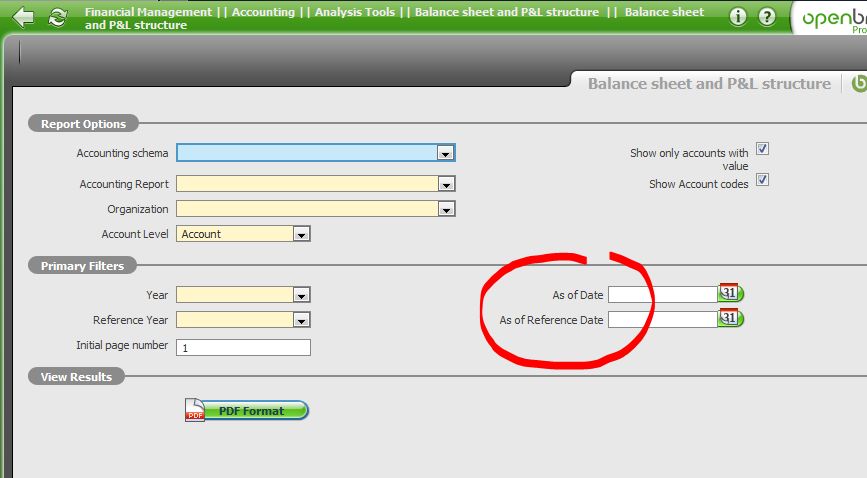Click the Accounting Report label
867x478 pixels.
point(124,184)
